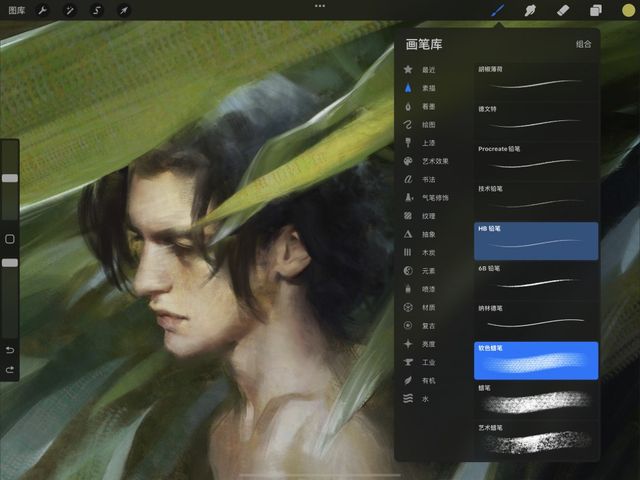640x480 pixels.
Task: Tap the 组合 button in brush library
Action: point(583,44)
